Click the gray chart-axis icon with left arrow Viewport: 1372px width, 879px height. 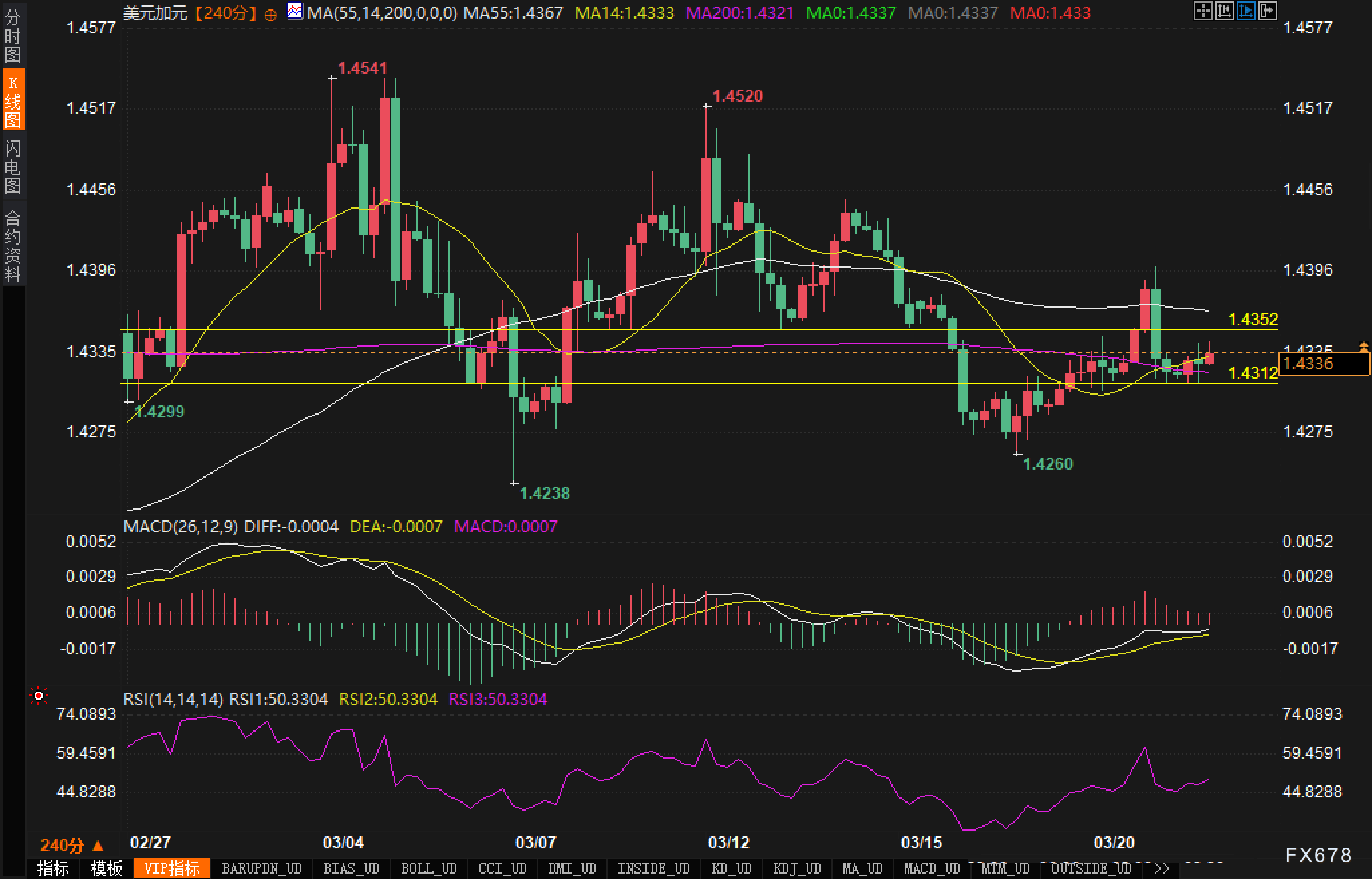1224,11
